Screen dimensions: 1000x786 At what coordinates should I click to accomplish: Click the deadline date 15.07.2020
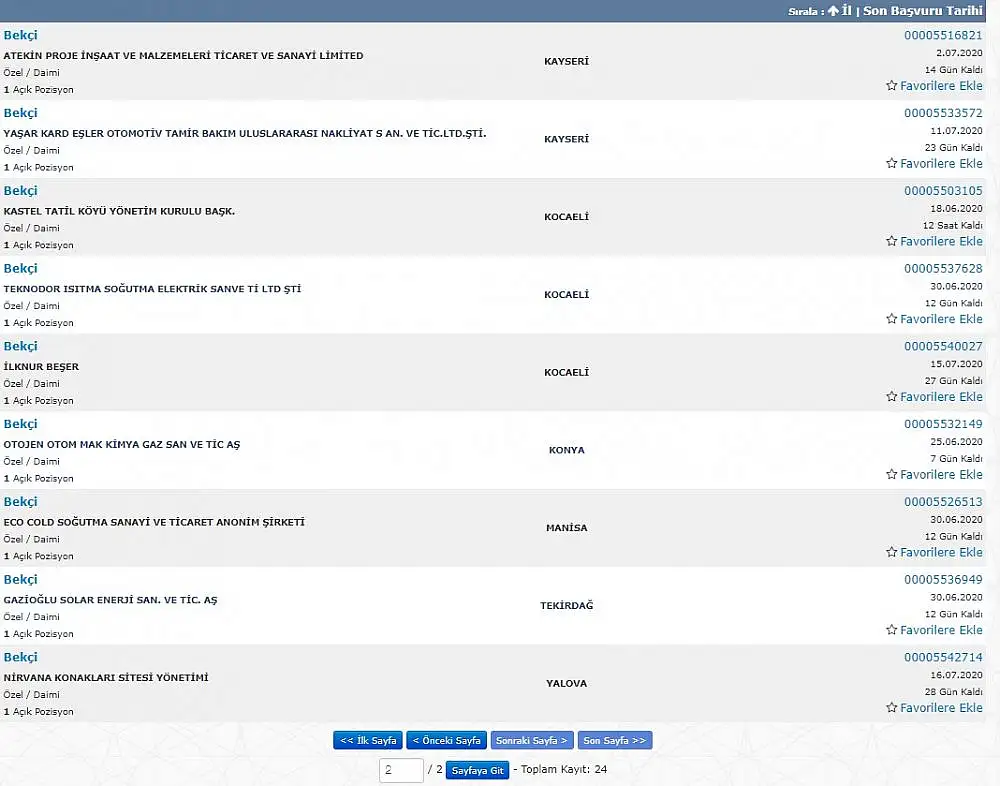pyautogui.click(x=957, y=364)
